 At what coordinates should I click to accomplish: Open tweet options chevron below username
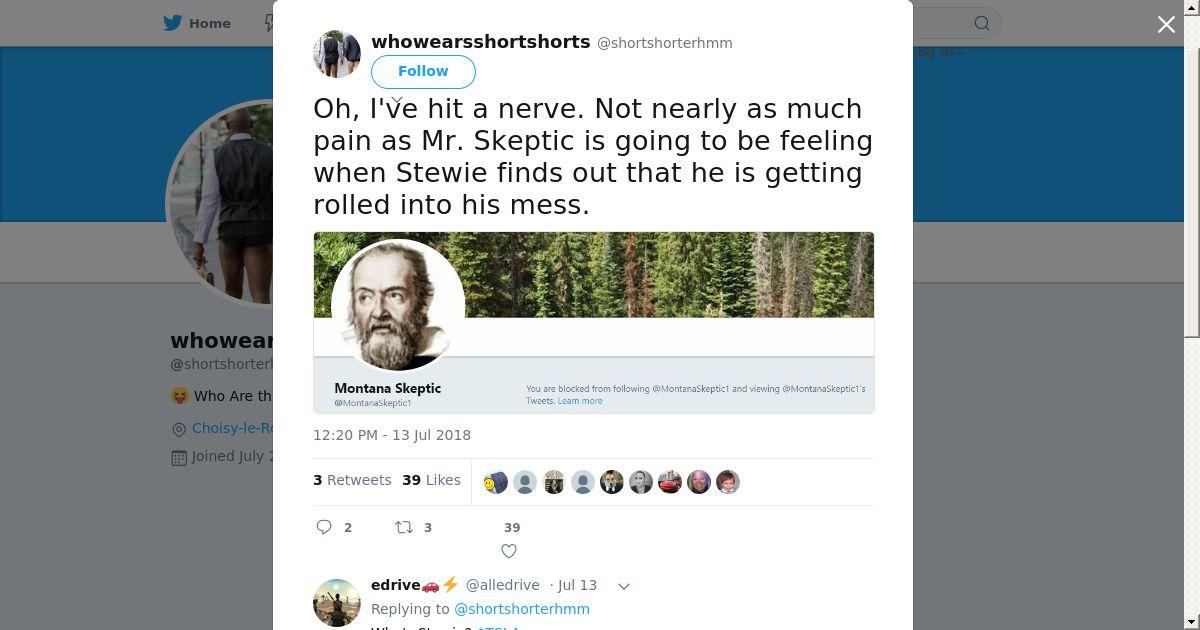click(396, 101)
